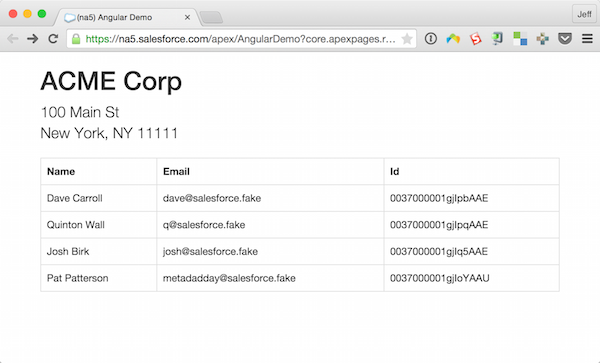Bookmark page with star icon
The width and height of the screenshot is (600, 363).
(x=407, y=39)
